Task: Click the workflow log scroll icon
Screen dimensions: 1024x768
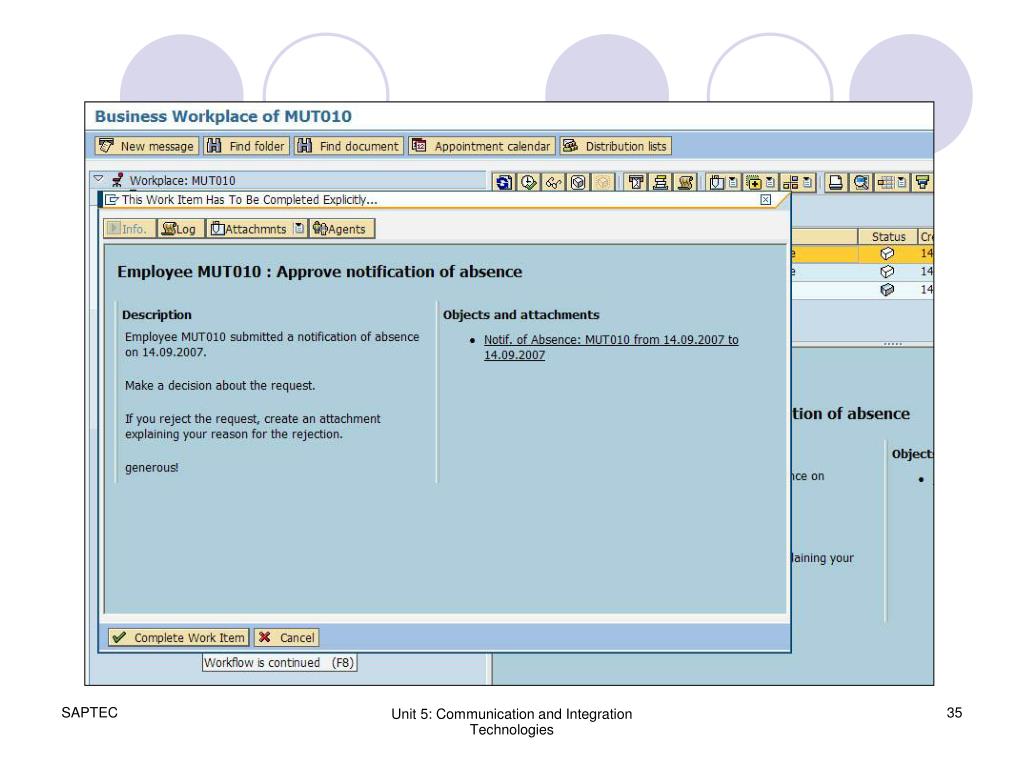Action: point(685,182)
